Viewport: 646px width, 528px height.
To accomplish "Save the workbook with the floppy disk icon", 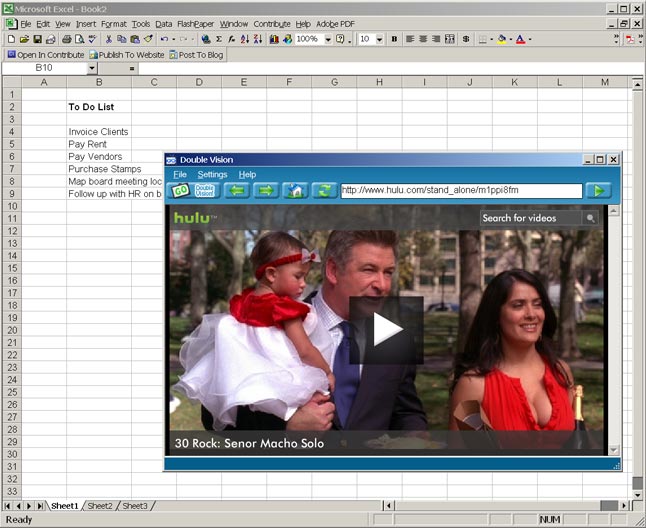I will (37, 39).
